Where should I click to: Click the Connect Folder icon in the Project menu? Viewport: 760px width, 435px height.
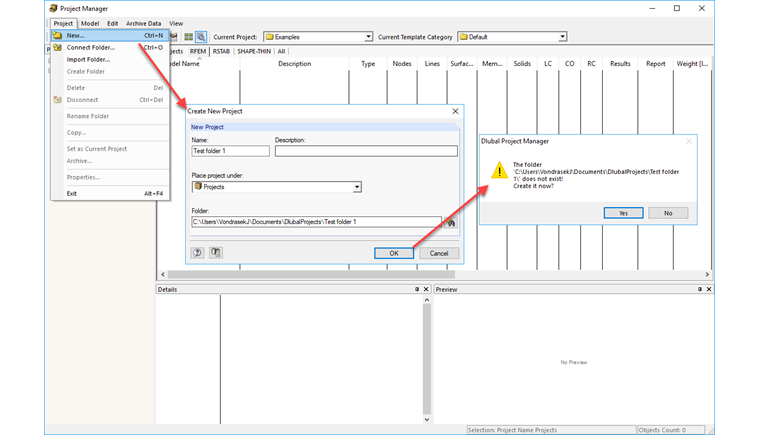pos(57,48)
